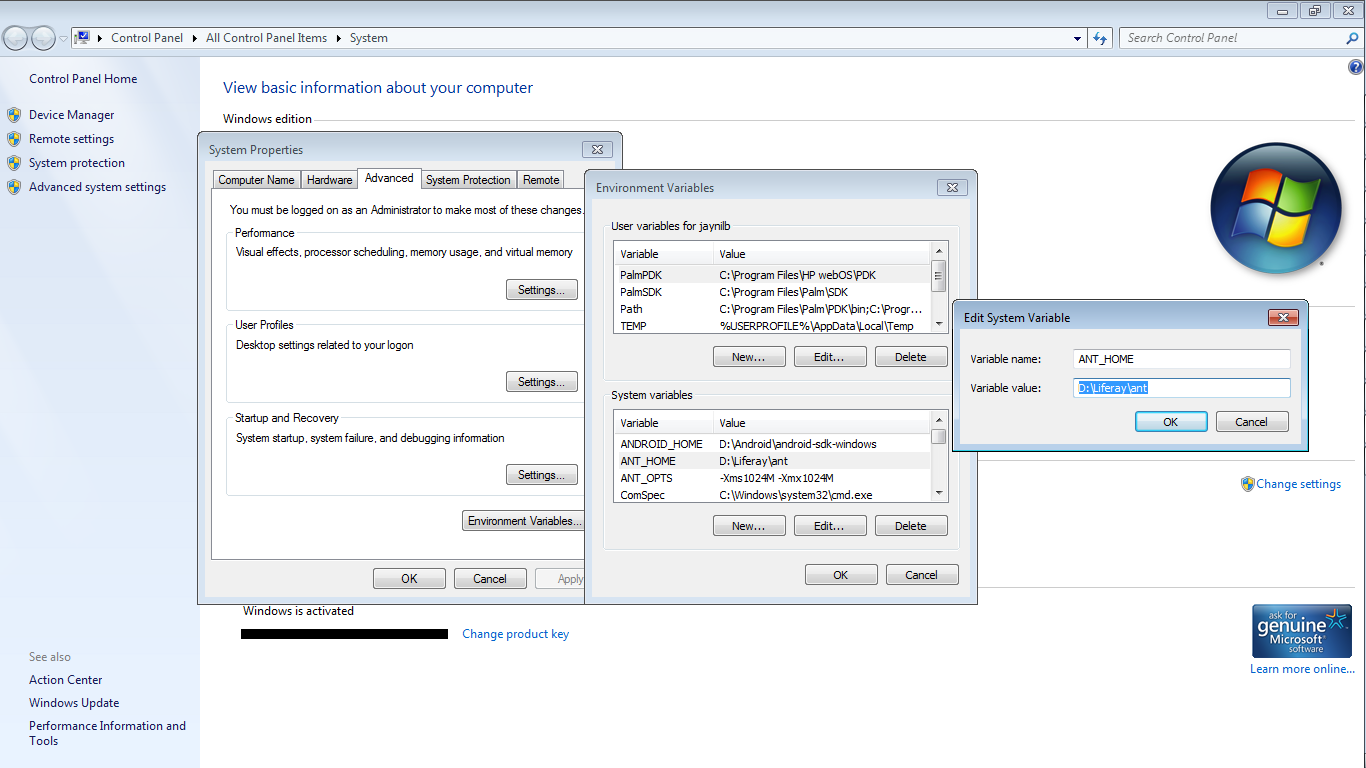
Task: Go back using the Back arrow button
Action: click(16, 38)
